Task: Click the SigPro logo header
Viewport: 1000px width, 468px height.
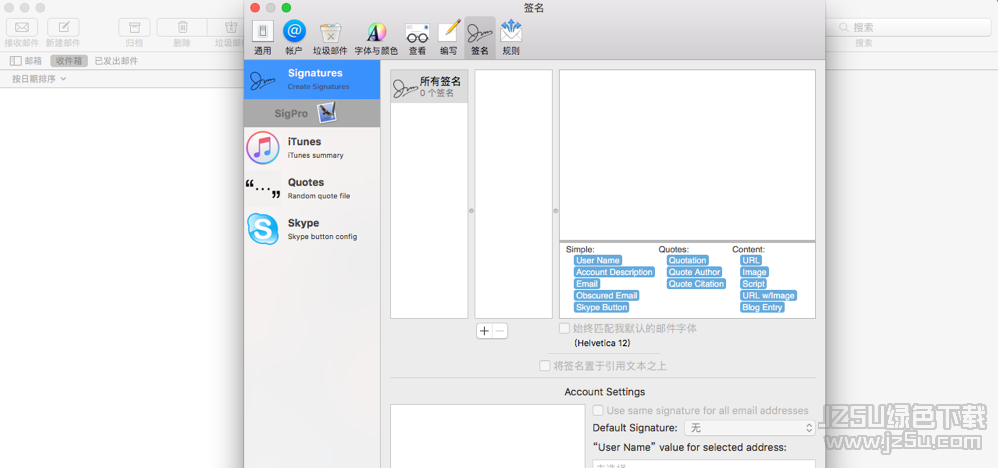Action: 312,113
